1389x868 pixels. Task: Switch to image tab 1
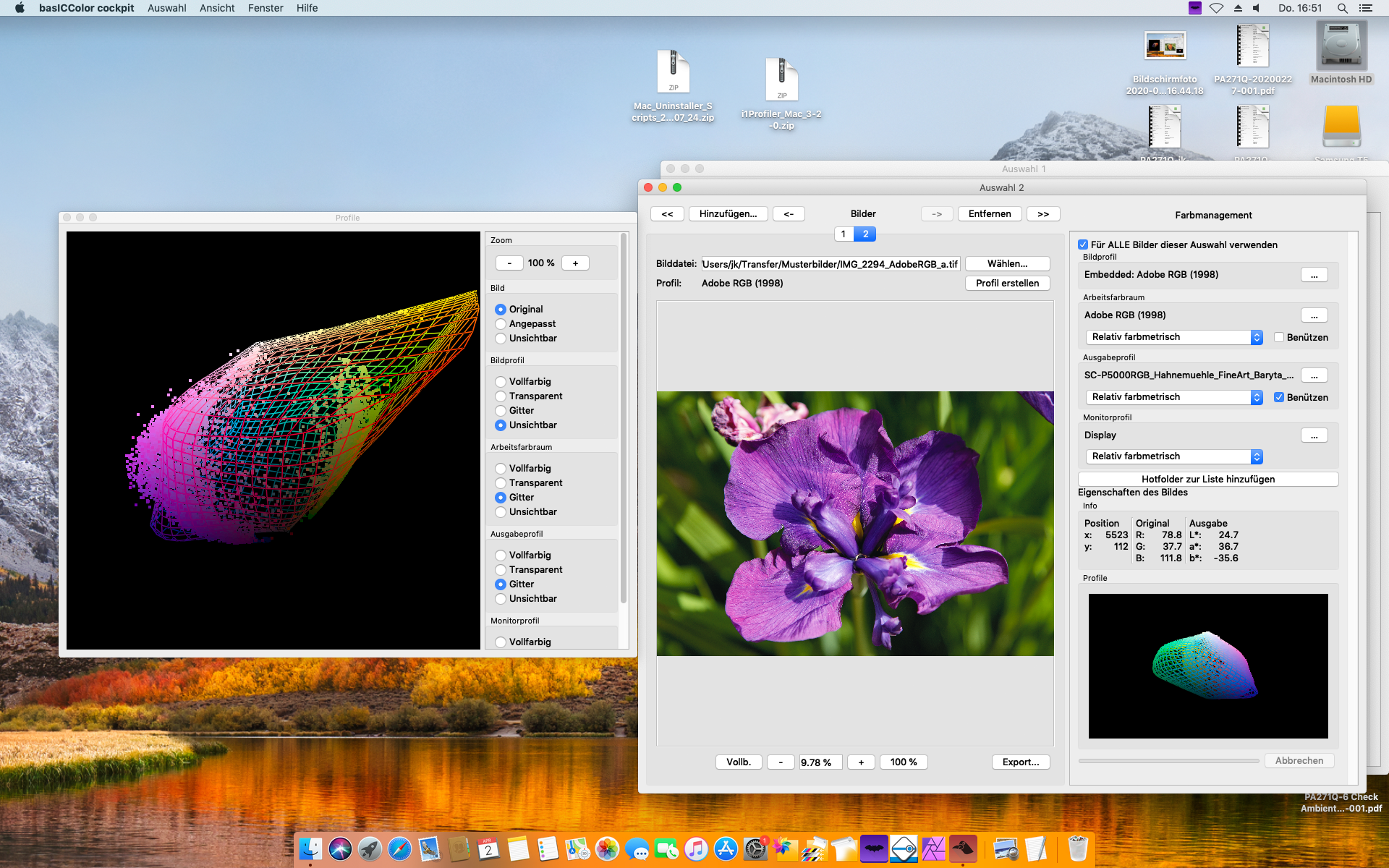[x=844, y=234]
